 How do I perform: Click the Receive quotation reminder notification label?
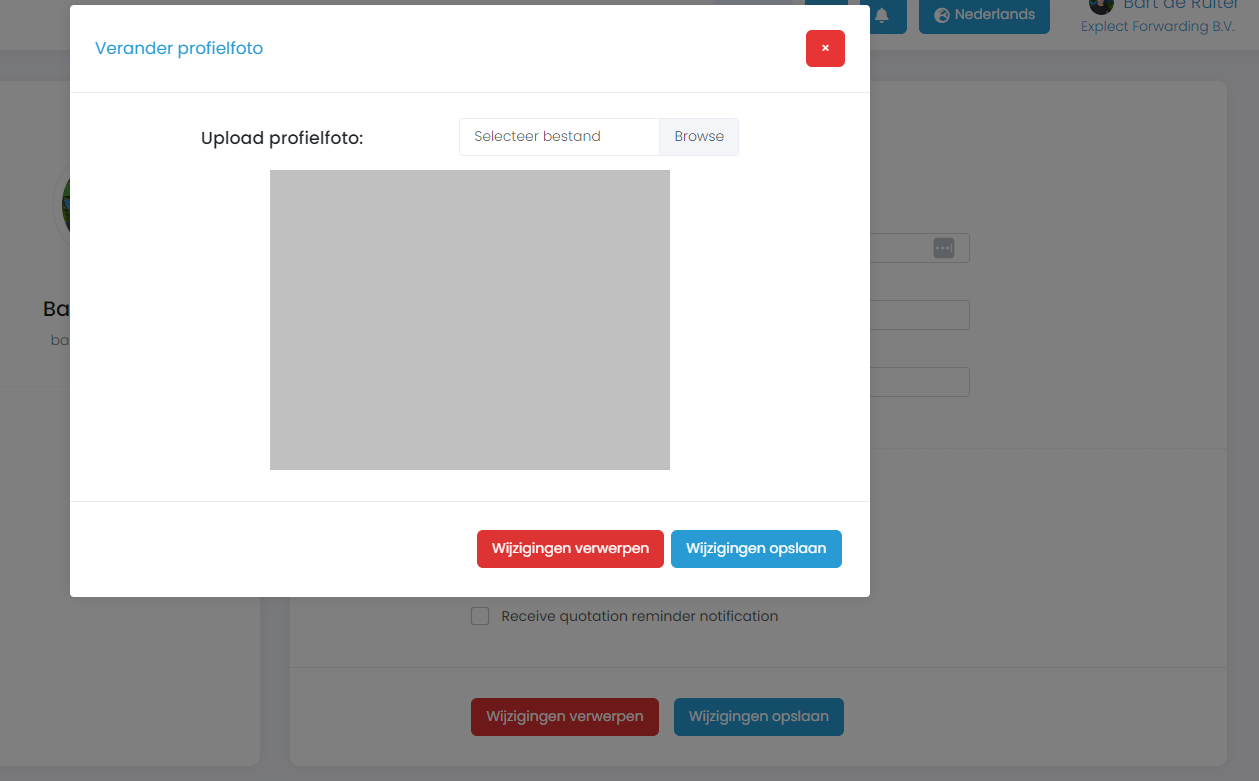(639, 616)
